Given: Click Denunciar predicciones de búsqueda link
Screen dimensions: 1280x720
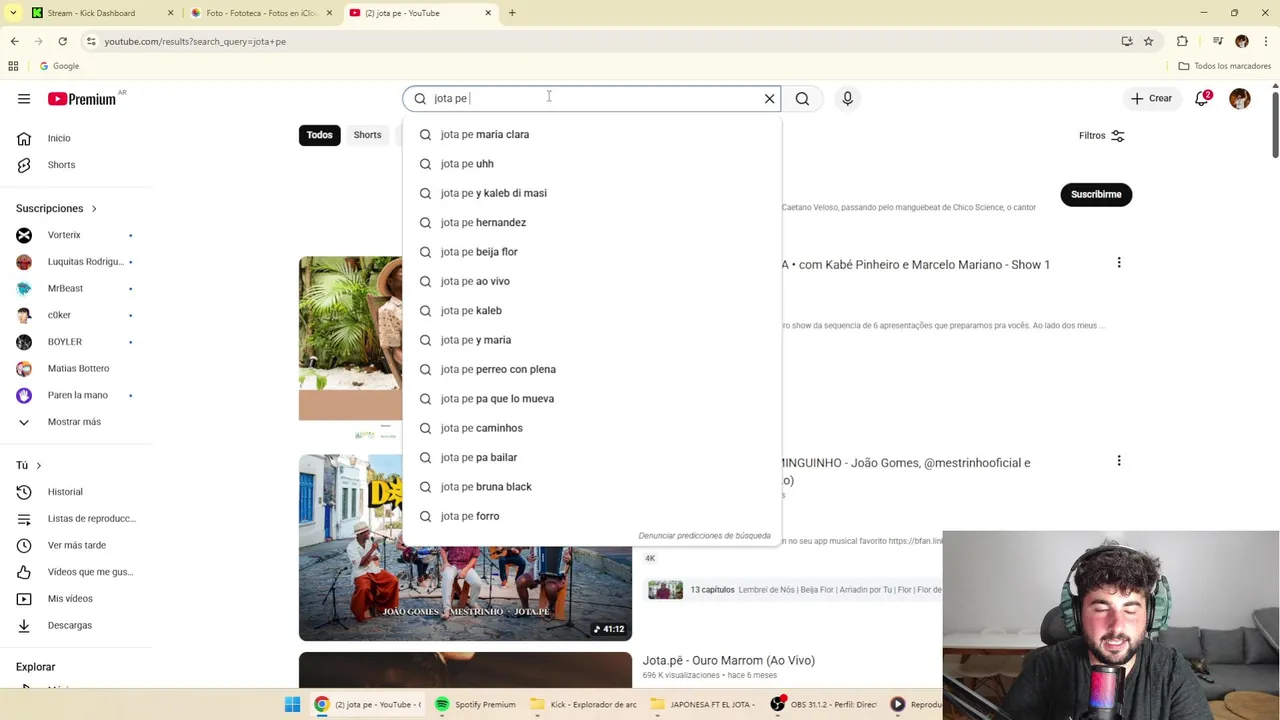Looking at the screenshot, I should tap(705, 536).
